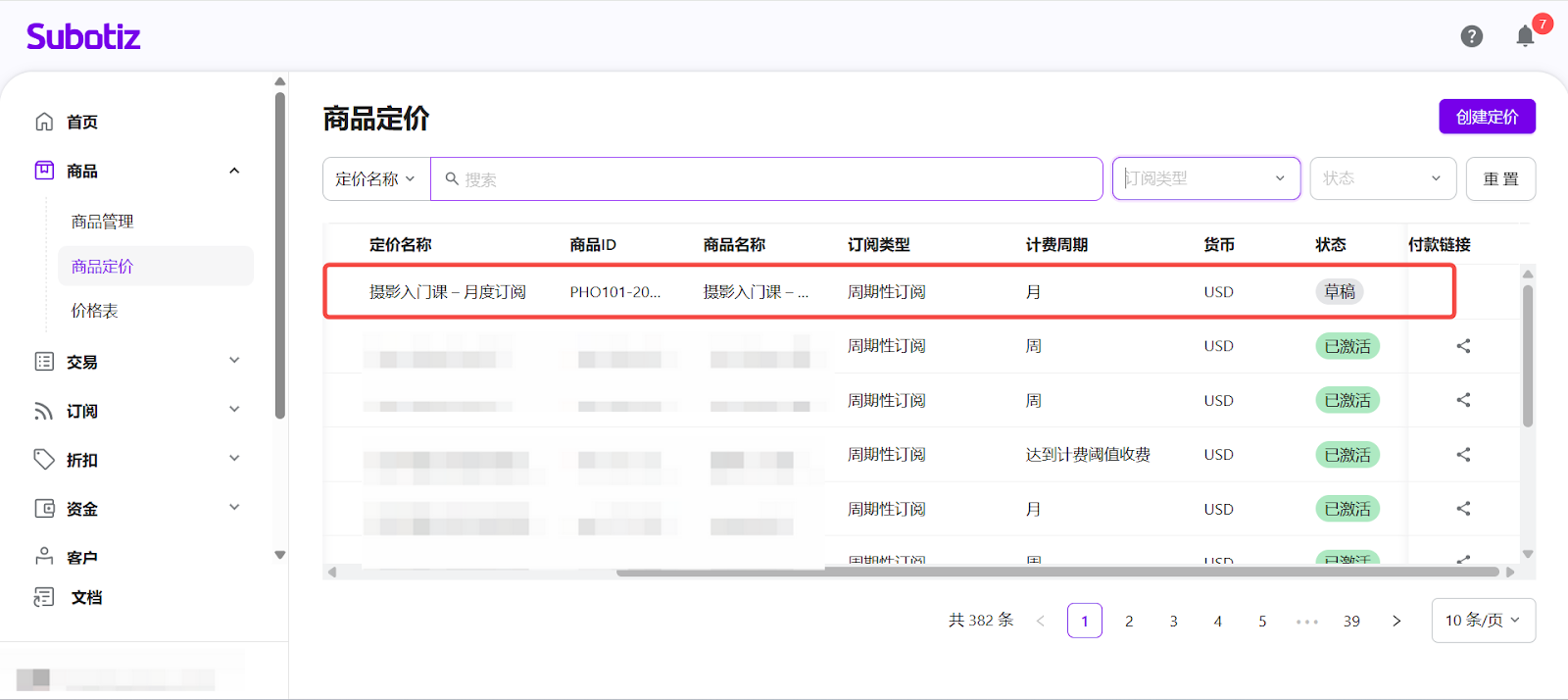Click the share icon in second row
Image resolution: width=1568 pixels, height=700 pixels.
coord(1463,346)
